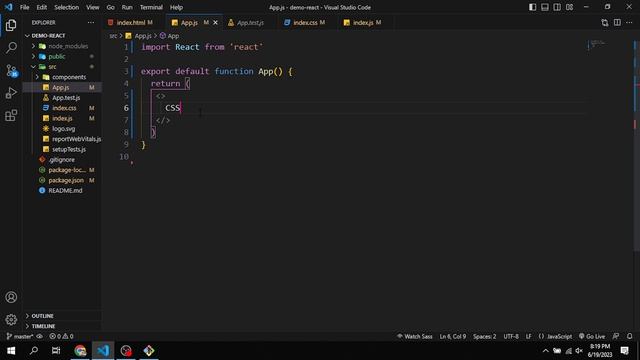Screen dimensions: 640x360
Task: Expand the public folder
Action: click(x=61, y=56)
